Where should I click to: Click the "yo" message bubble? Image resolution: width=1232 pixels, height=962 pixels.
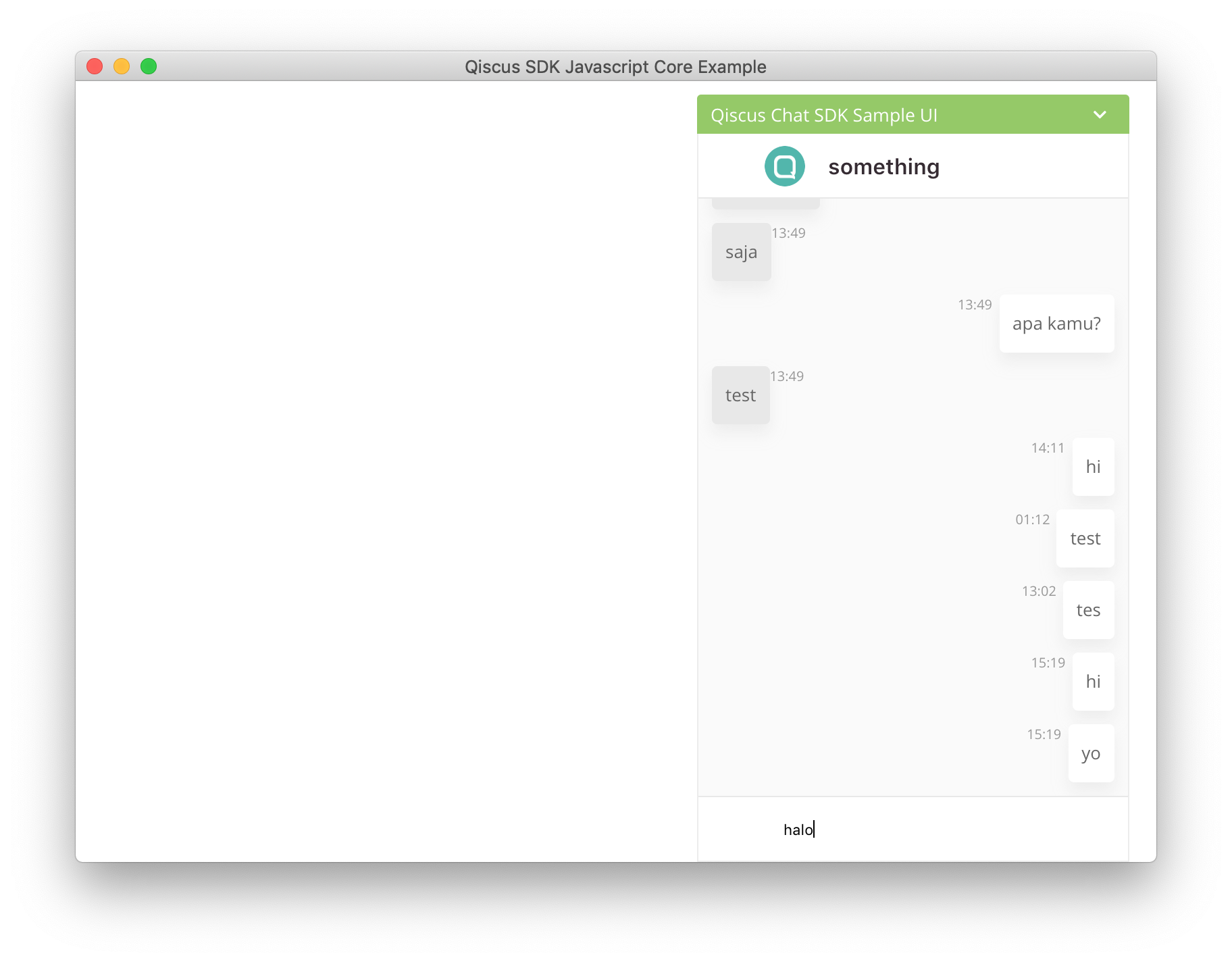click(x=1091, y=753)
